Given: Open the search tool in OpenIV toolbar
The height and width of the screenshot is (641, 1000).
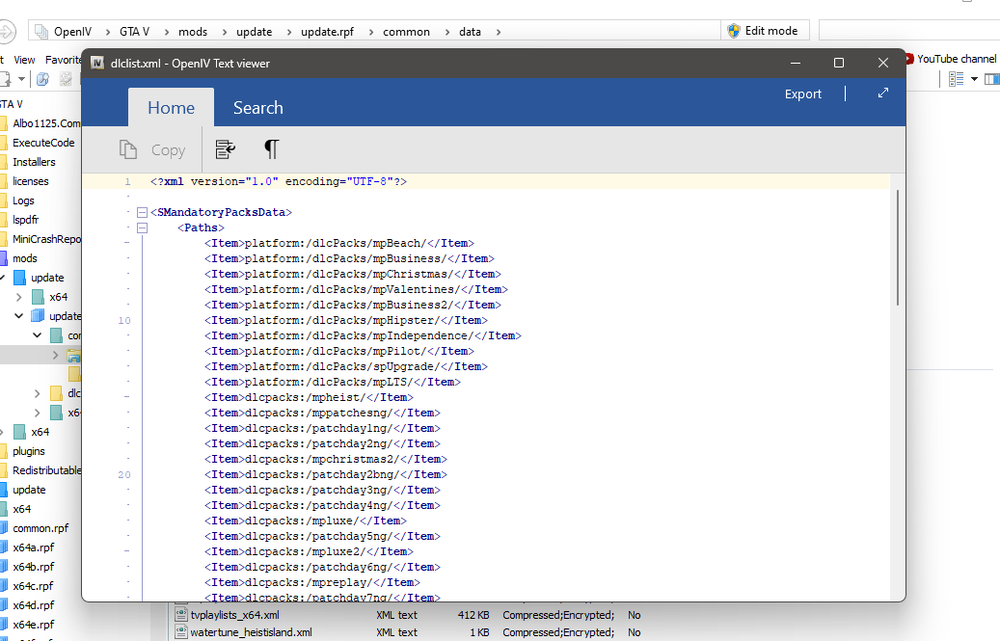Looking at the screenshot, I should [42, 78].
